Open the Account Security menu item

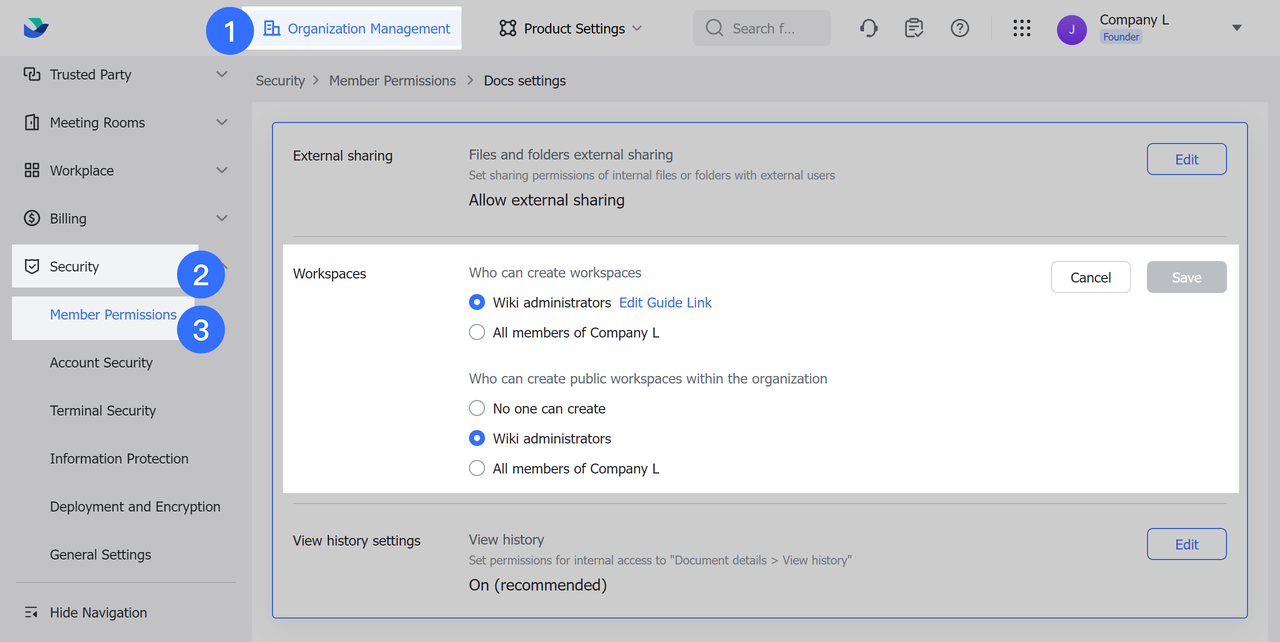click(101, 362)
